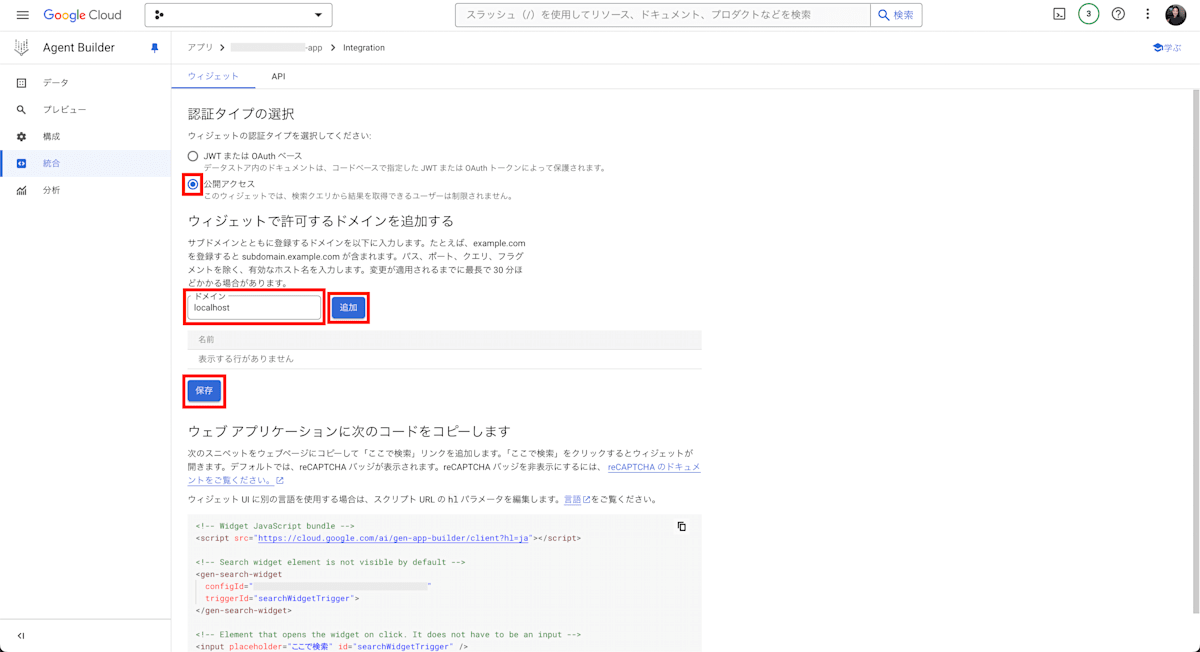Click searchWidgetTrigger triggerId value in code
This screenshot has width=1200, height=652.
pos(303,598)
